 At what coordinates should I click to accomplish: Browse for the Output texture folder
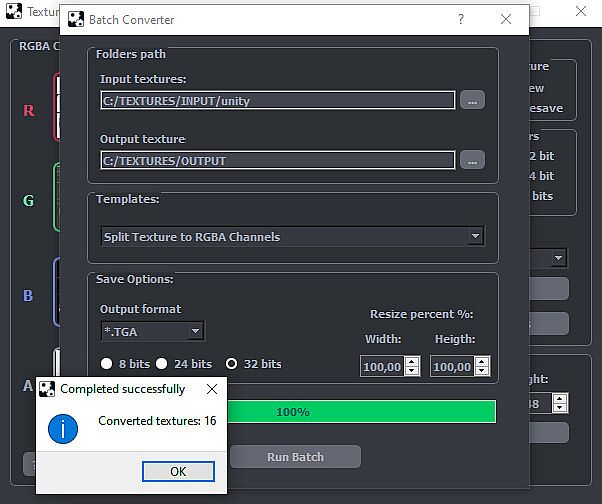(x=472, y=160)
